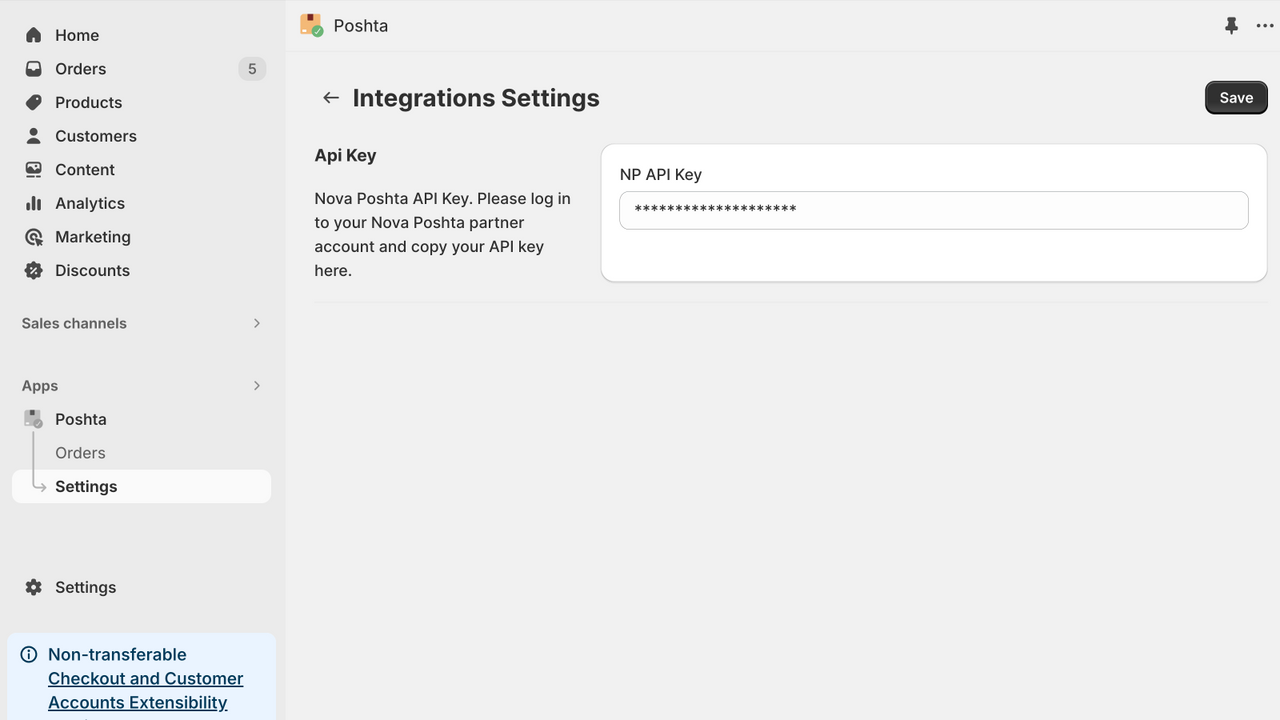This screenshot has height=720, width=1280.
Task: Click the Marketing target icon
Action: 34,237
